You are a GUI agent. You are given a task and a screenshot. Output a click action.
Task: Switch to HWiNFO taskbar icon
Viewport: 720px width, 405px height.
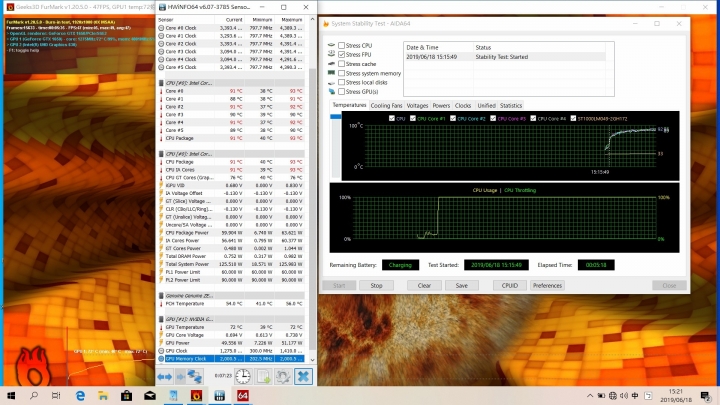[219, 395]
